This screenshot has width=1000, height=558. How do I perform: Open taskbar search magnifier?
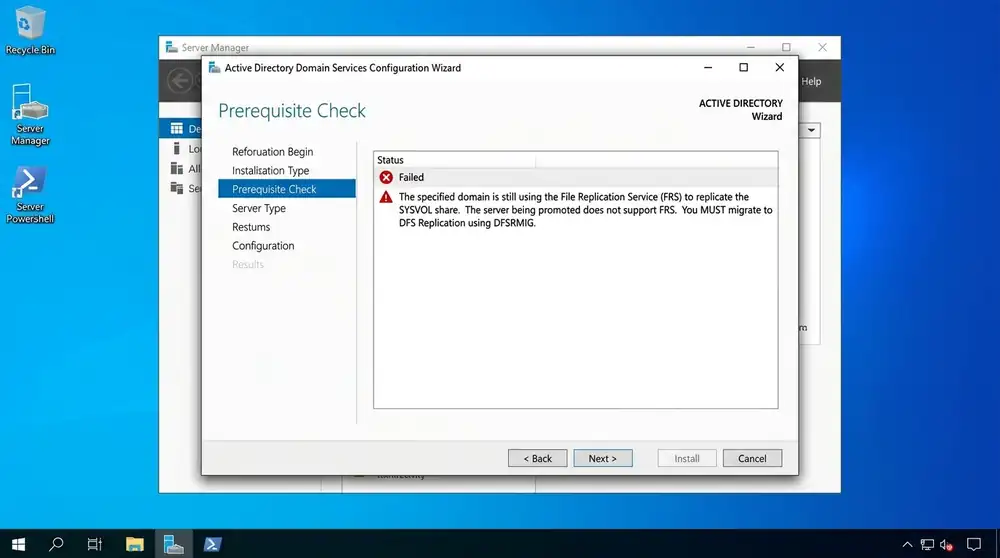(x=56, y=544)
